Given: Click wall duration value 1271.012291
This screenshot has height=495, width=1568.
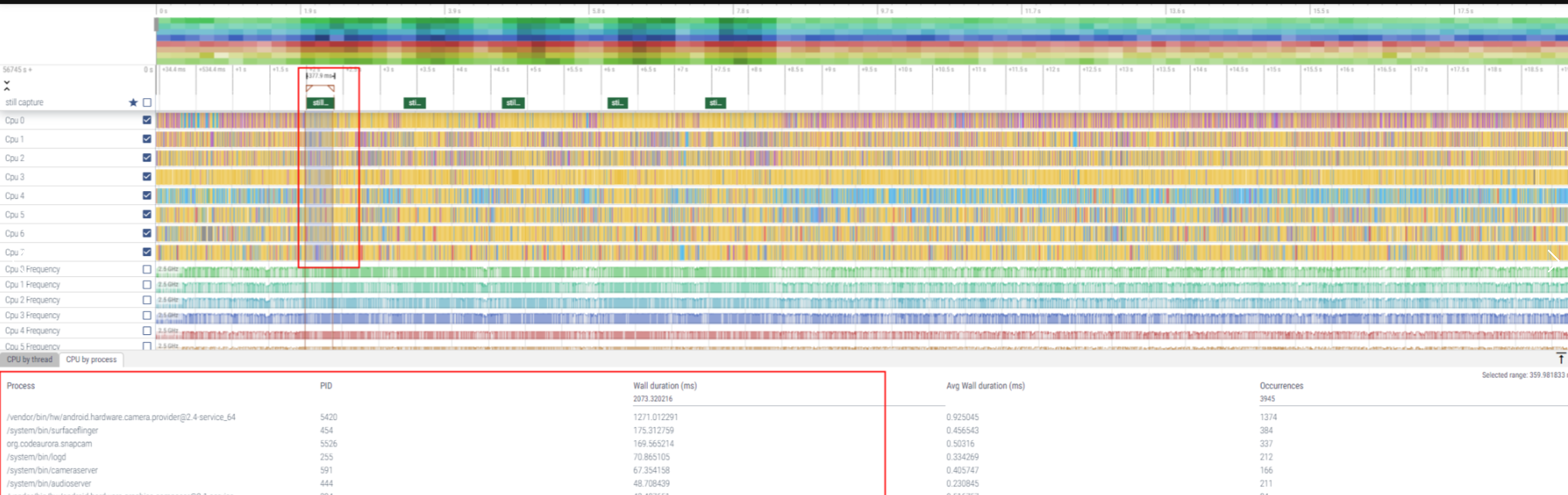Looking at the screenshot, I should (x=656, y=417).
